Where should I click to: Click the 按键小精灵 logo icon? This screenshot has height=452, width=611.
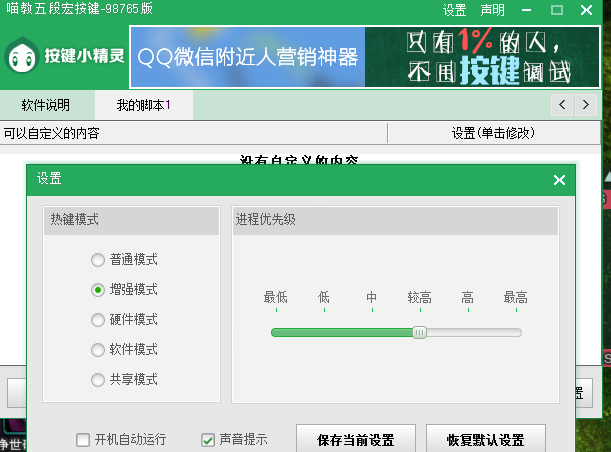click(22, 56)
